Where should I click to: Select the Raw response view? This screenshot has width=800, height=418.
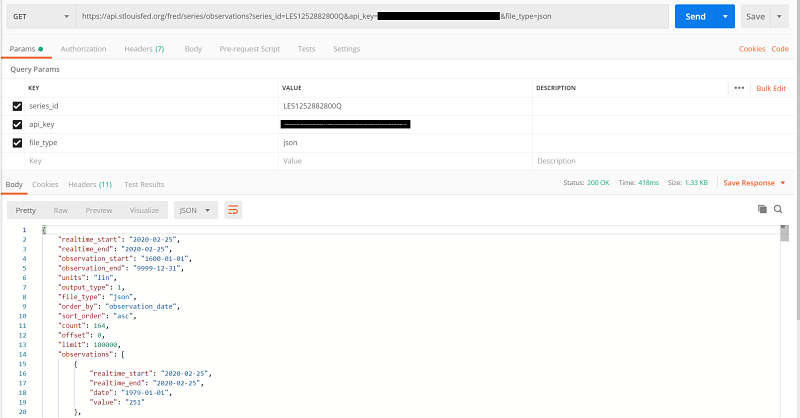[60, 210]
